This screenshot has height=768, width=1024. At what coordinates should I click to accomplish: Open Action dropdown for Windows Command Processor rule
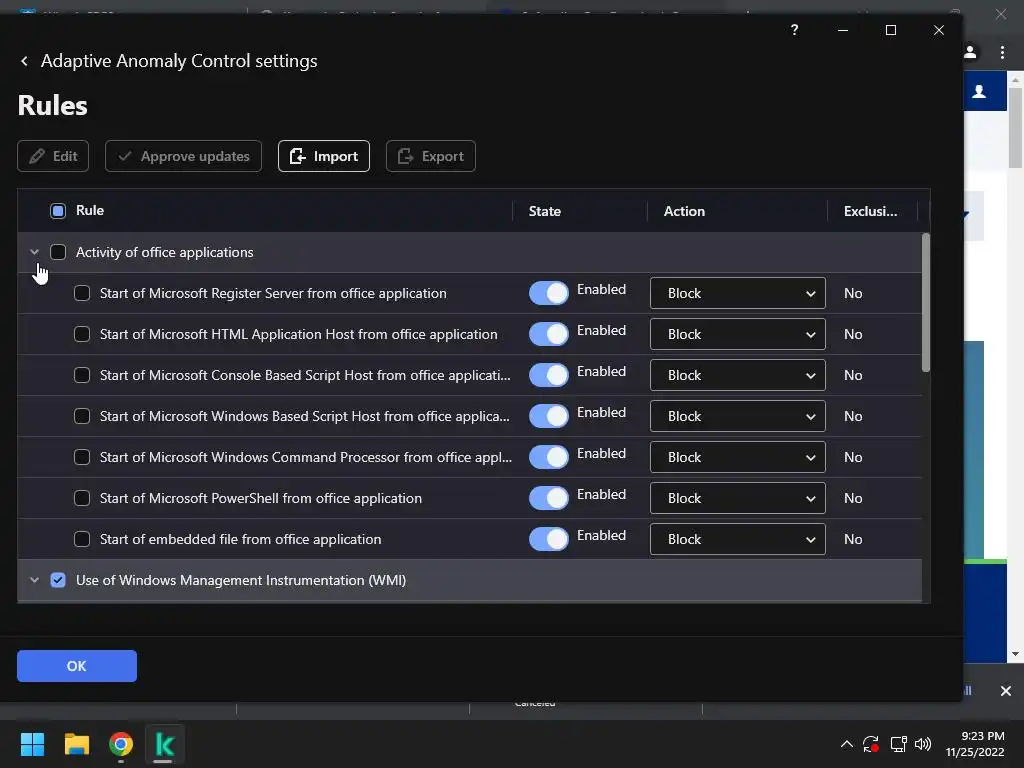point(737,457)
